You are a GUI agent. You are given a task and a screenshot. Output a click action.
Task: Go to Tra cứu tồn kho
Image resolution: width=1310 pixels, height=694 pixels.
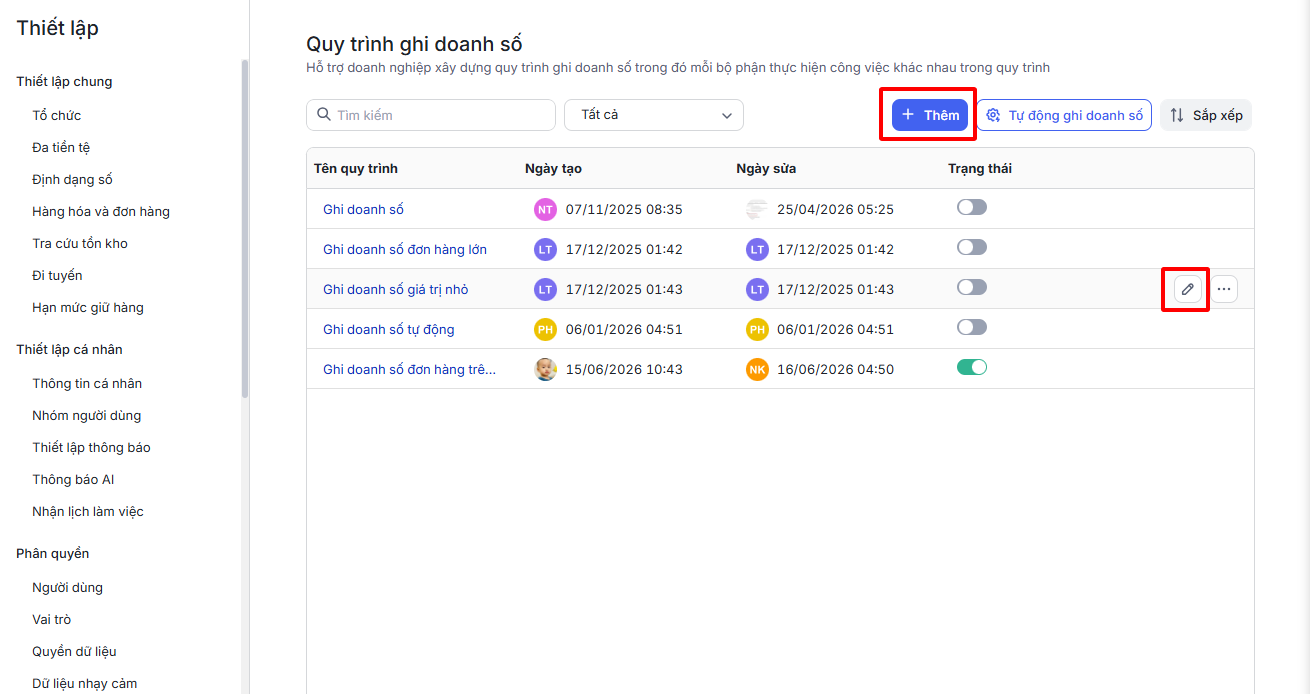[x=80, y=243]
